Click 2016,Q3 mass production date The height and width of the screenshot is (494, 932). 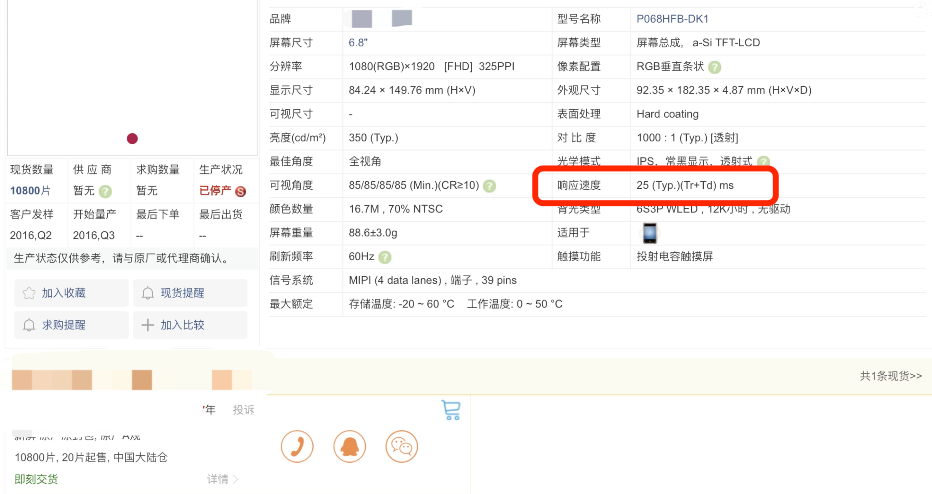(x=94, y=235)
